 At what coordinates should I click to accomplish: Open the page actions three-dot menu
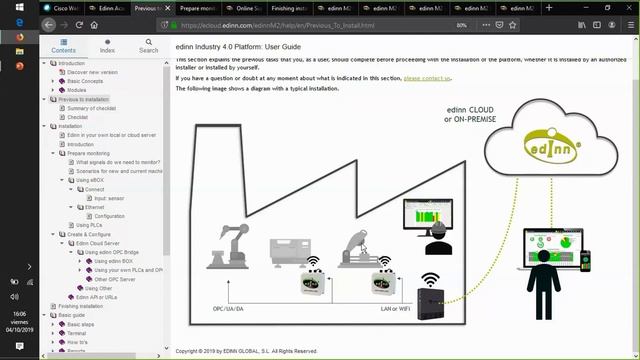pos(486,25)
